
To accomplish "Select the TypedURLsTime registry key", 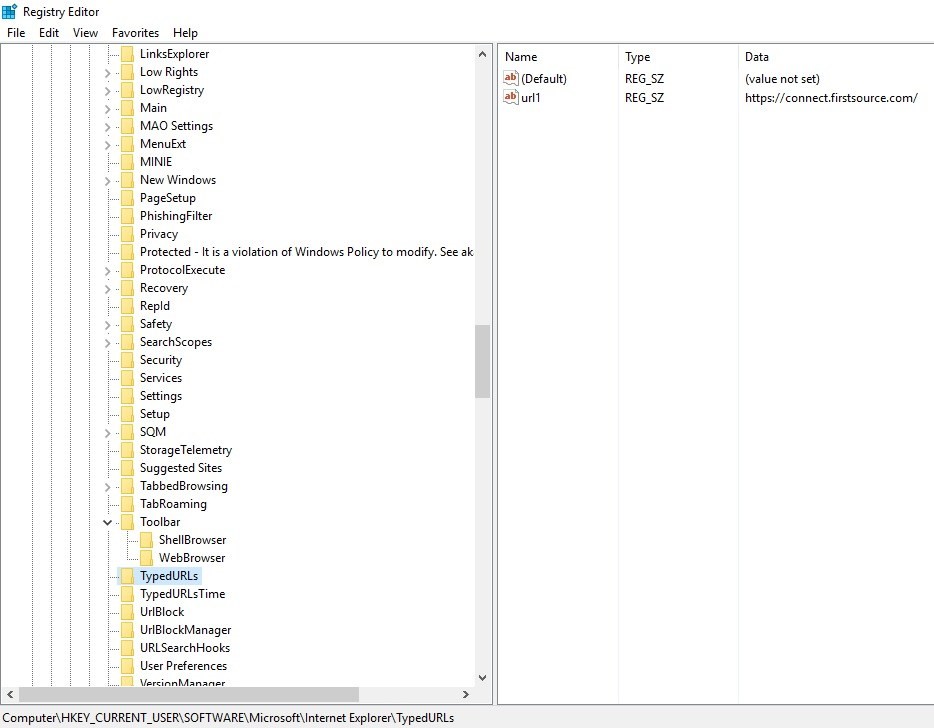I will pos(182,594).
